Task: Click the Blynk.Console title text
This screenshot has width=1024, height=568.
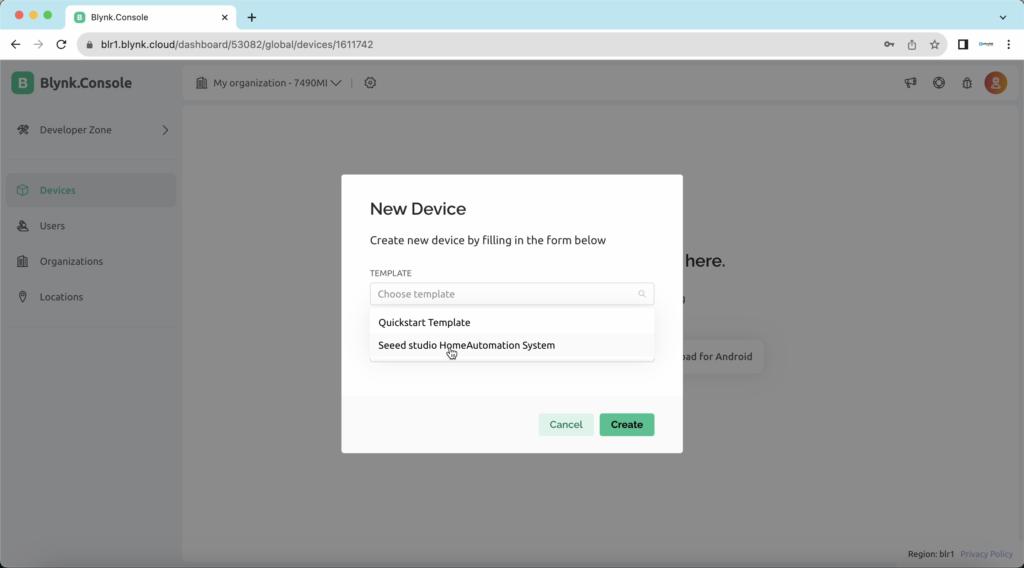Action: (86, 83)
